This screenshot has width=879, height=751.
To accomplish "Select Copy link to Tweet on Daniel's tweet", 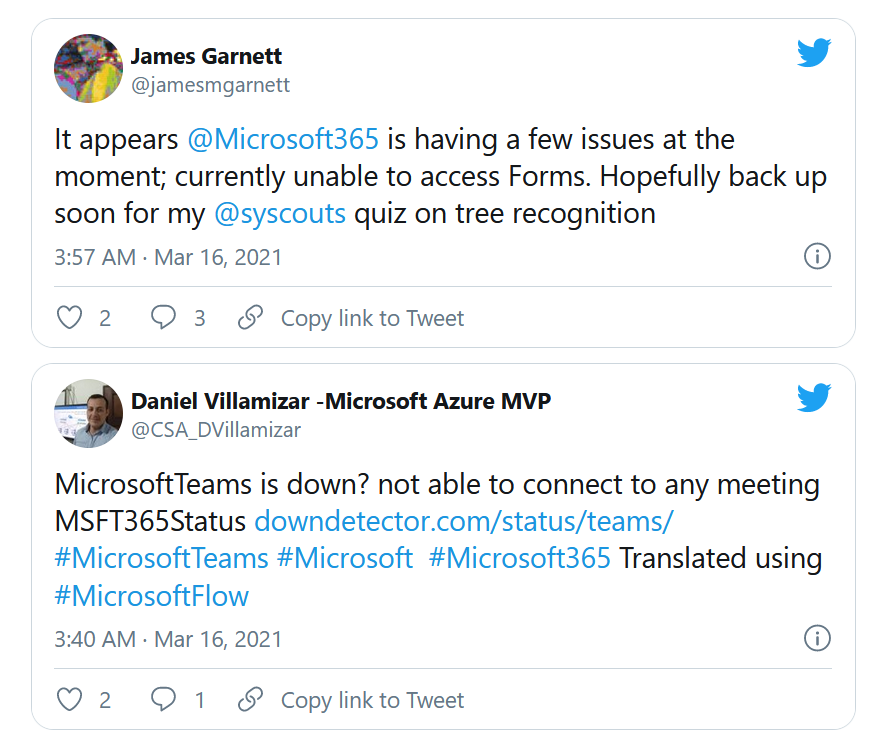I will [x=372, y=700].
